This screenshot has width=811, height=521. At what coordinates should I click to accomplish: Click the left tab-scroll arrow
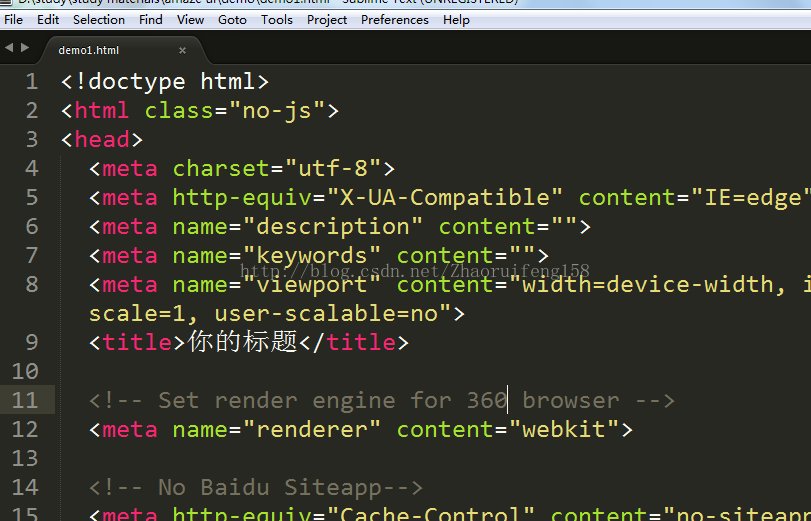[x=8, y=48]
